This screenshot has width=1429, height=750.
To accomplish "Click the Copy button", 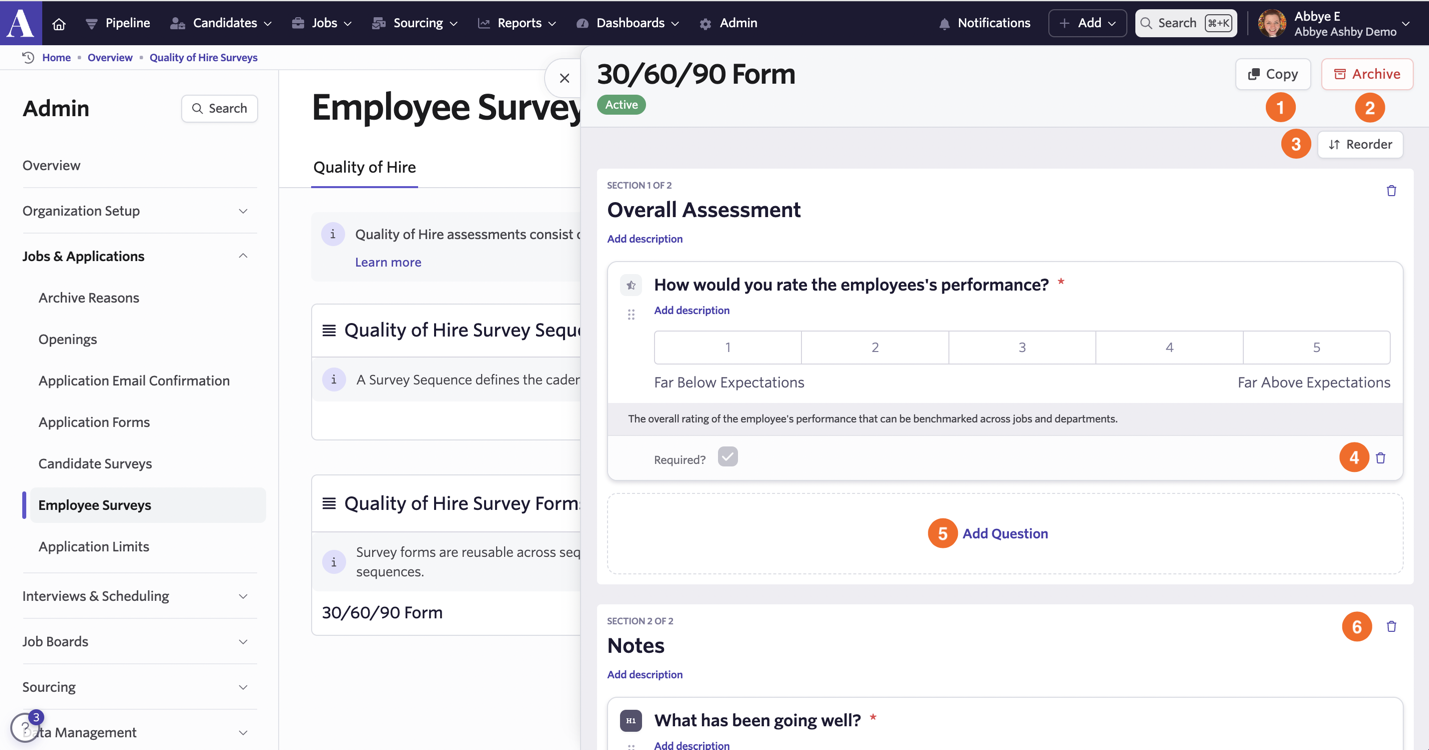I will 1273,74.
